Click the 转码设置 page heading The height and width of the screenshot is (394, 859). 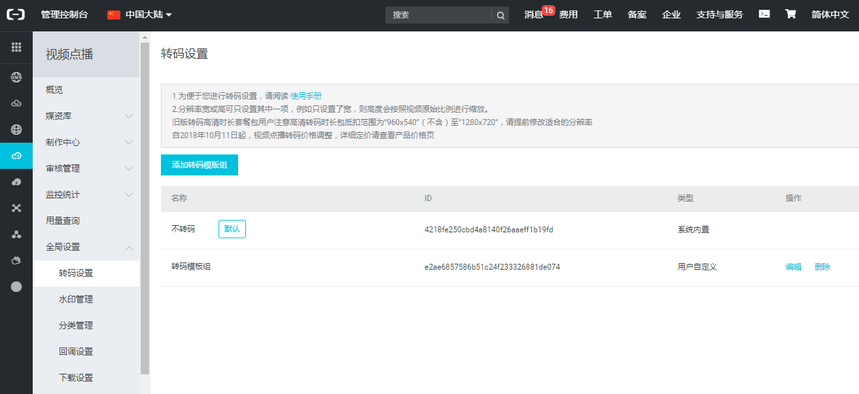coord(185,54)
